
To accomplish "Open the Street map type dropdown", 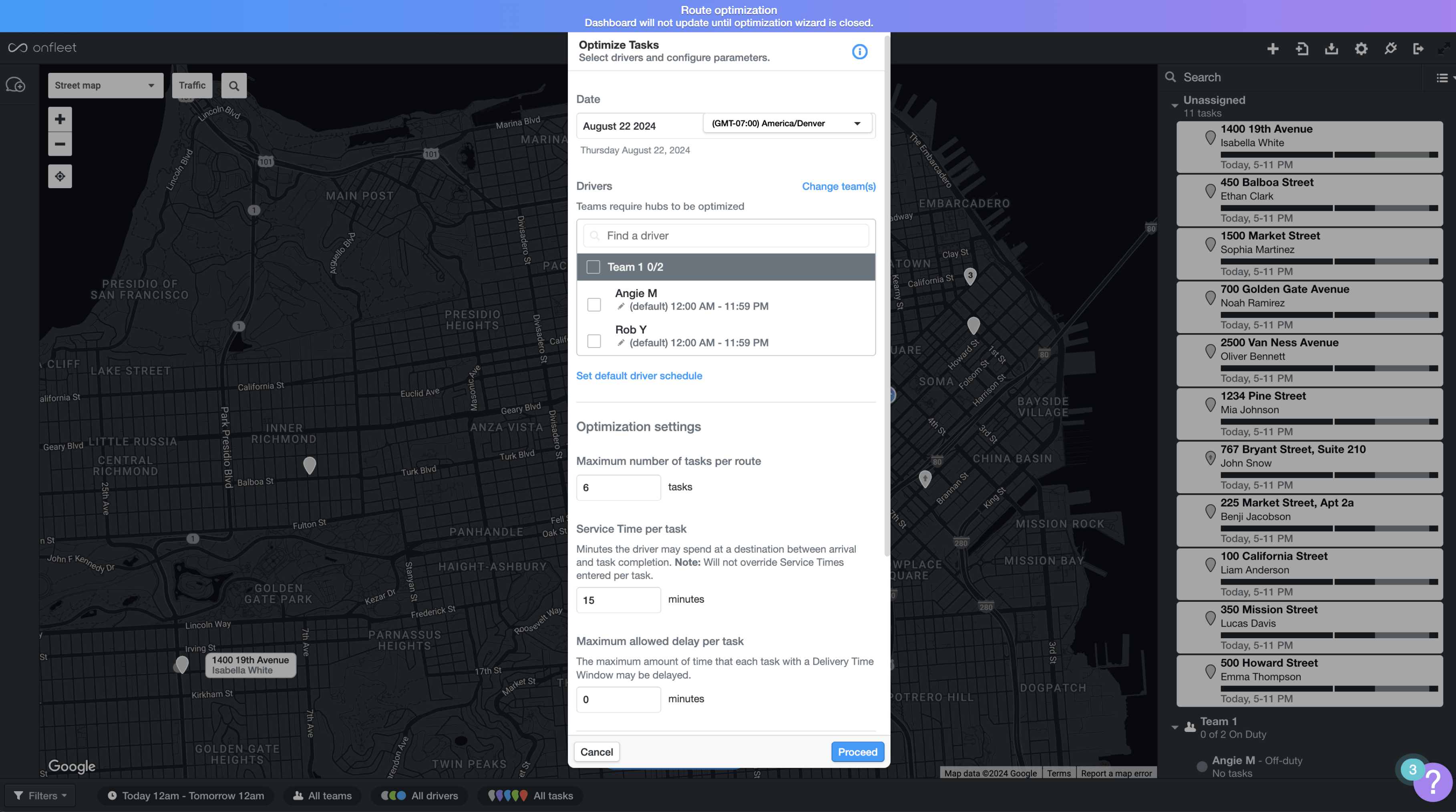I will 105,85.
